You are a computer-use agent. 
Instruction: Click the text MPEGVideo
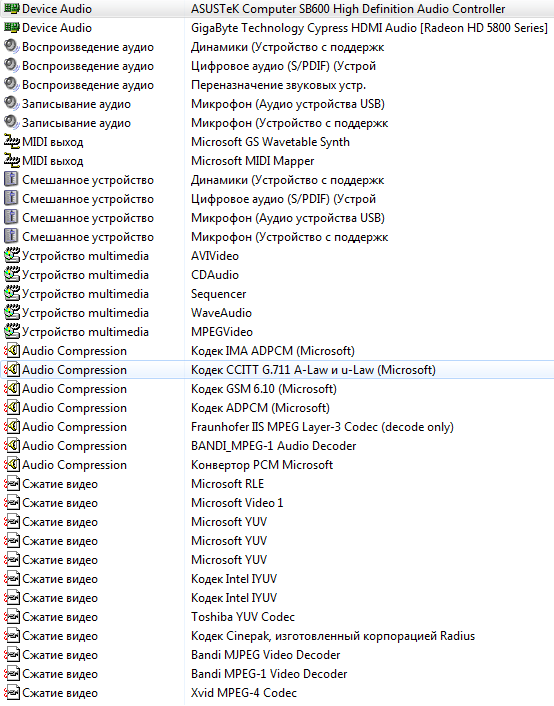[x=222, y=332]
